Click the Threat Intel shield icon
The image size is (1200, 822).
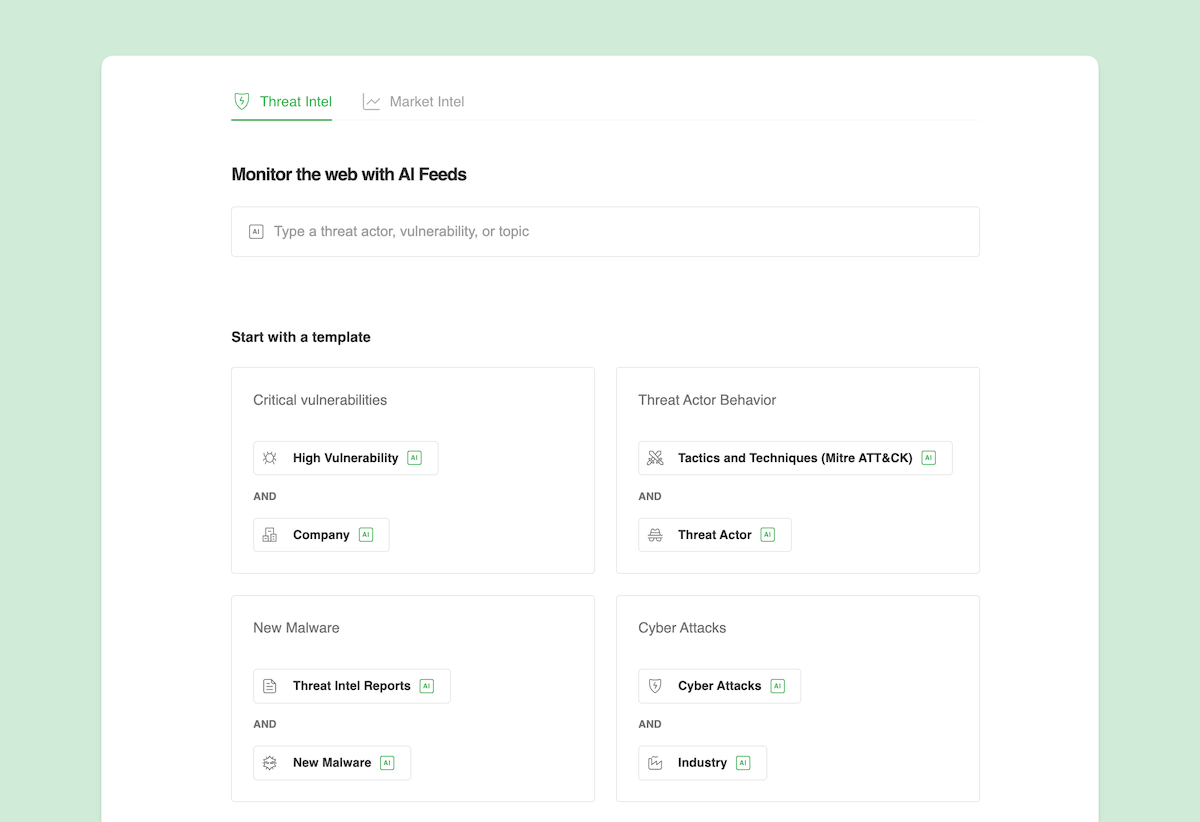point(242,101)
